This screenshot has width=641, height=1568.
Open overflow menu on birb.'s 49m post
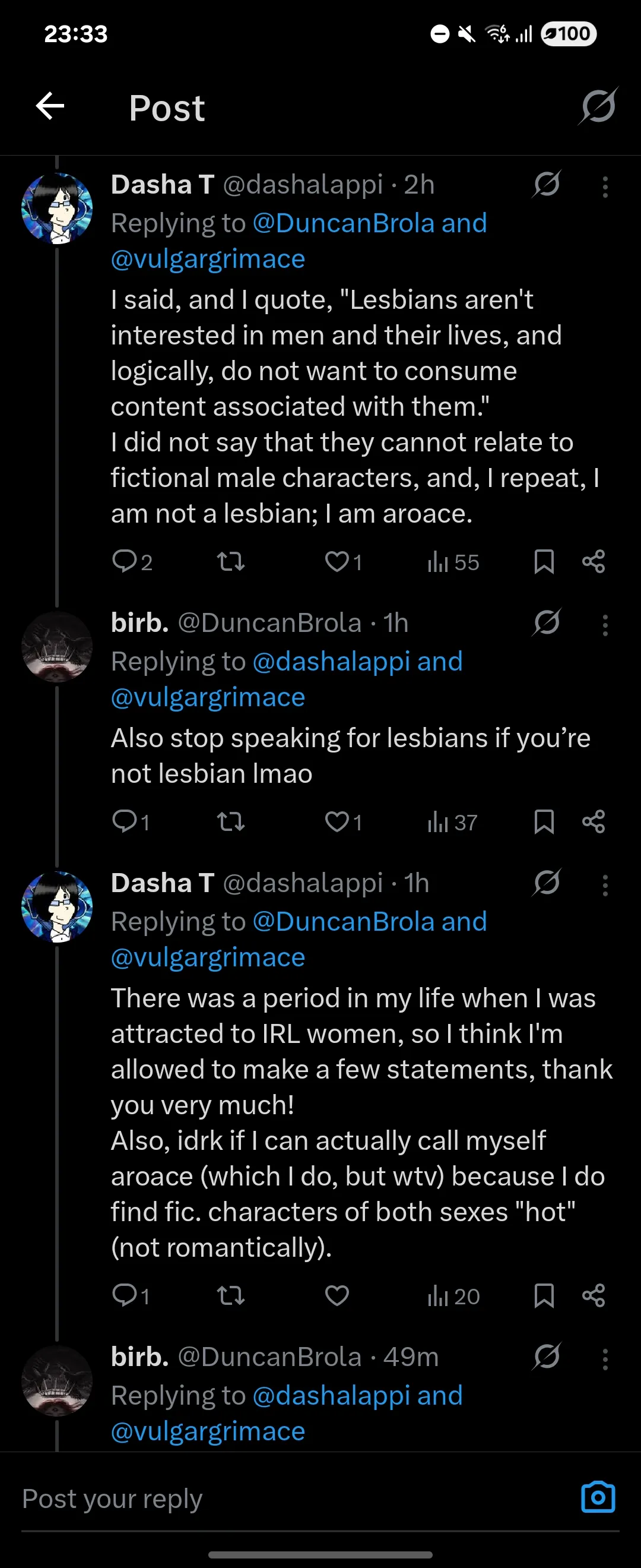pos(605,1359)
